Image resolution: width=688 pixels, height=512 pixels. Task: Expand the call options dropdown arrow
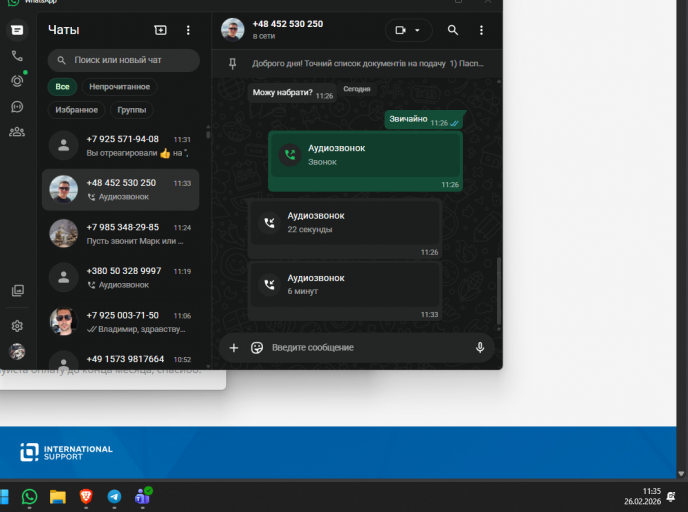pos(417,30)
